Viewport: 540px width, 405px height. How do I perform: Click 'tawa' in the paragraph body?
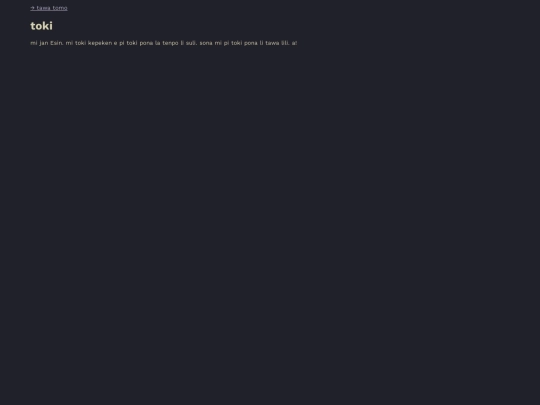272,43
